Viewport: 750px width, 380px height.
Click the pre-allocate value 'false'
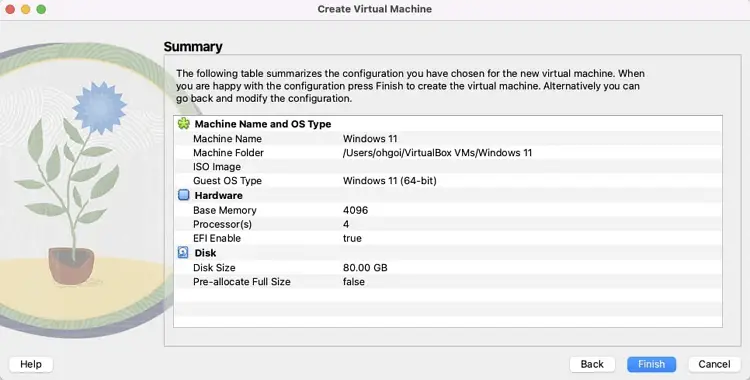click(353, 282)
